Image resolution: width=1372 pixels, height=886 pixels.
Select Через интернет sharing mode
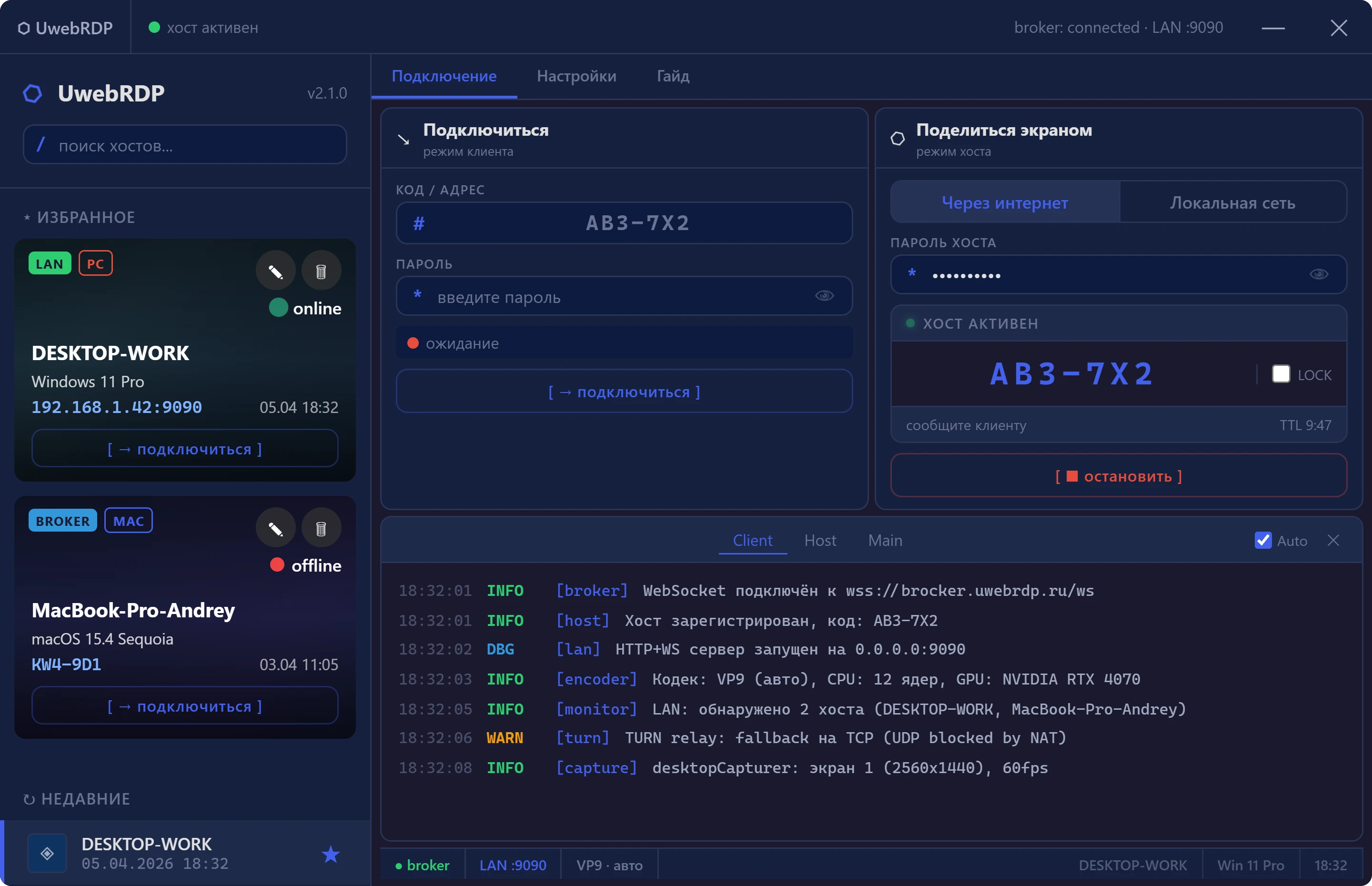tap(1005, 202)
